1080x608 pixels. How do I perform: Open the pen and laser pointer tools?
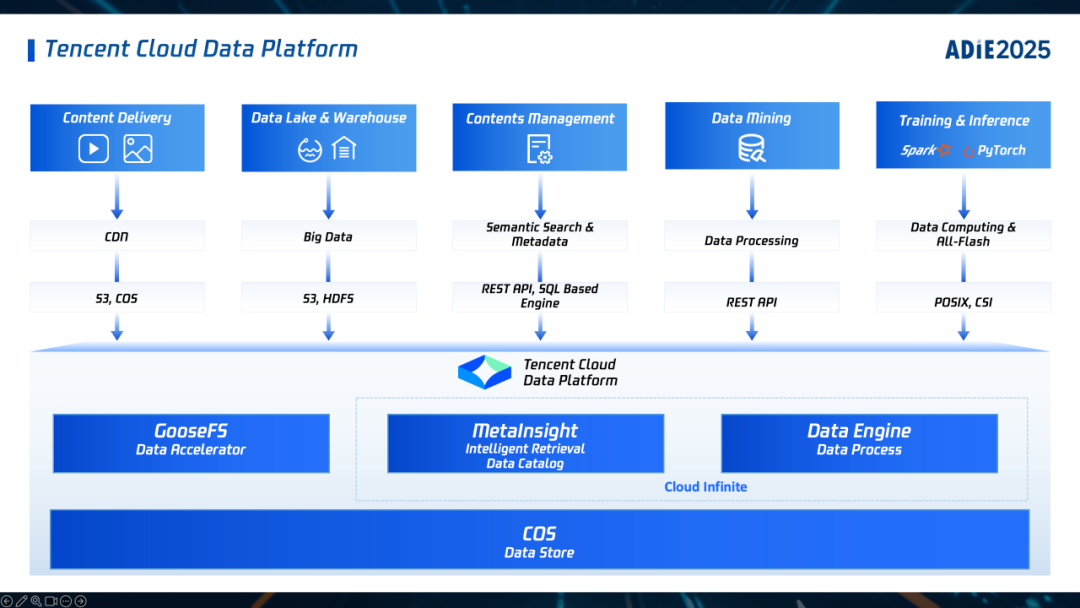click(21, 601)
